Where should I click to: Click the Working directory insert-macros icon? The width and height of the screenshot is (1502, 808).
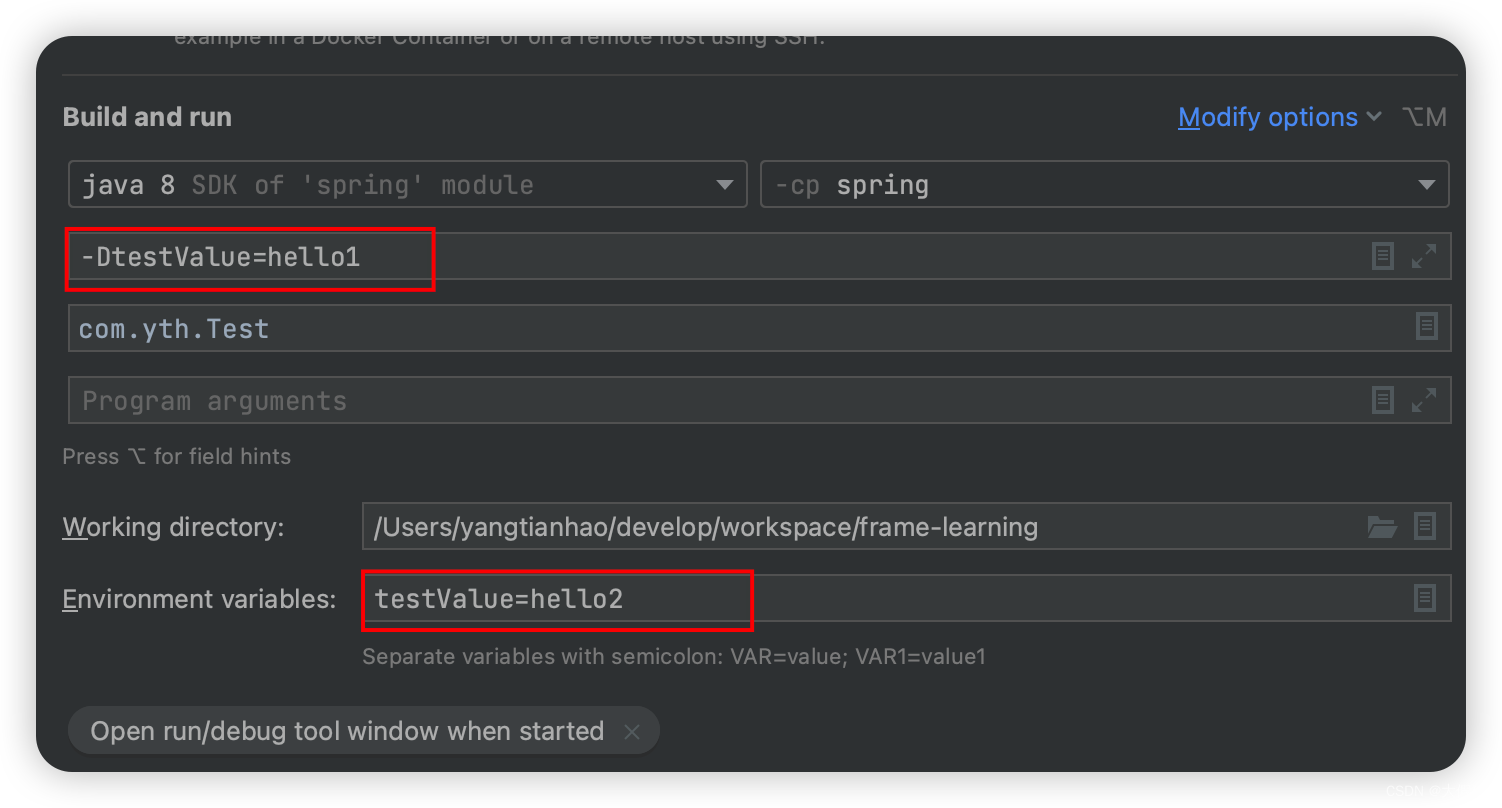coord(1425,526)
